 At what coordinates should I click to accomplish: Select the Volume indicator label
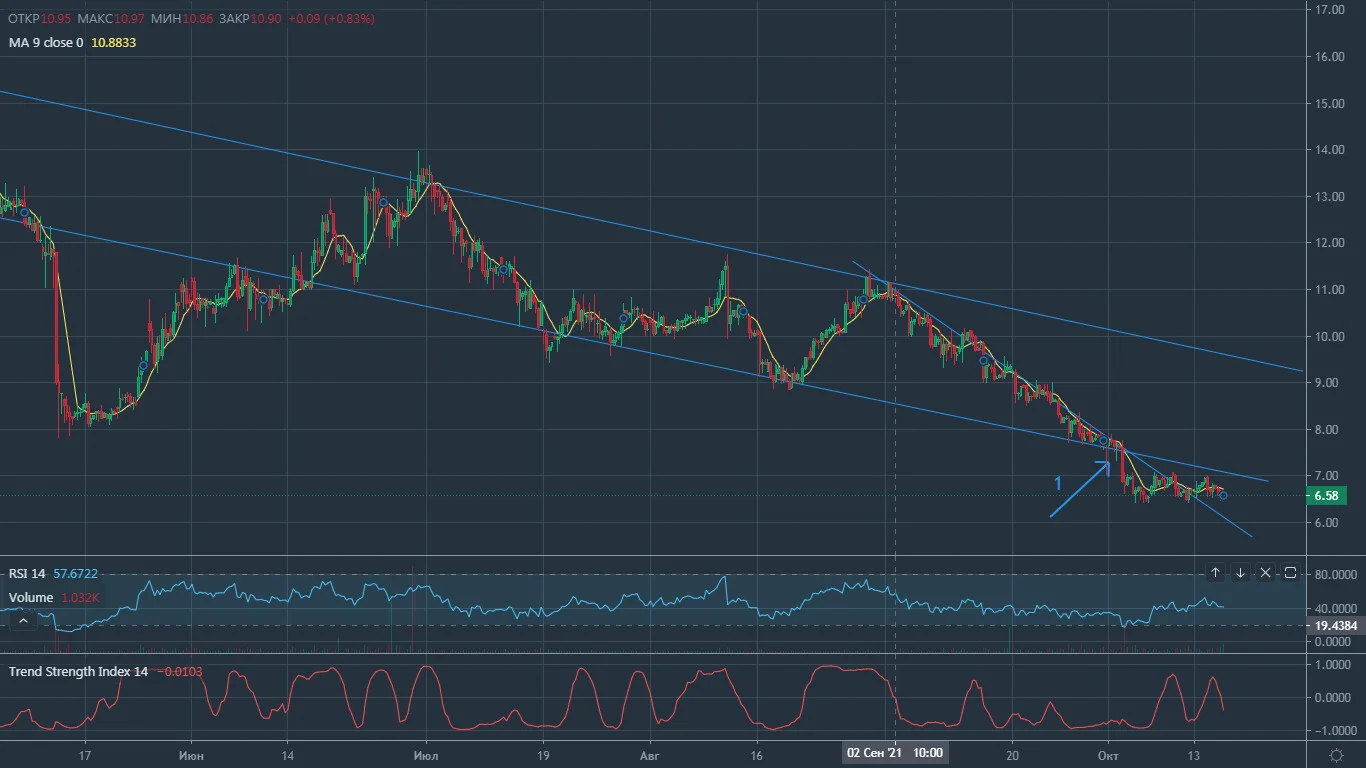[31, 598]
